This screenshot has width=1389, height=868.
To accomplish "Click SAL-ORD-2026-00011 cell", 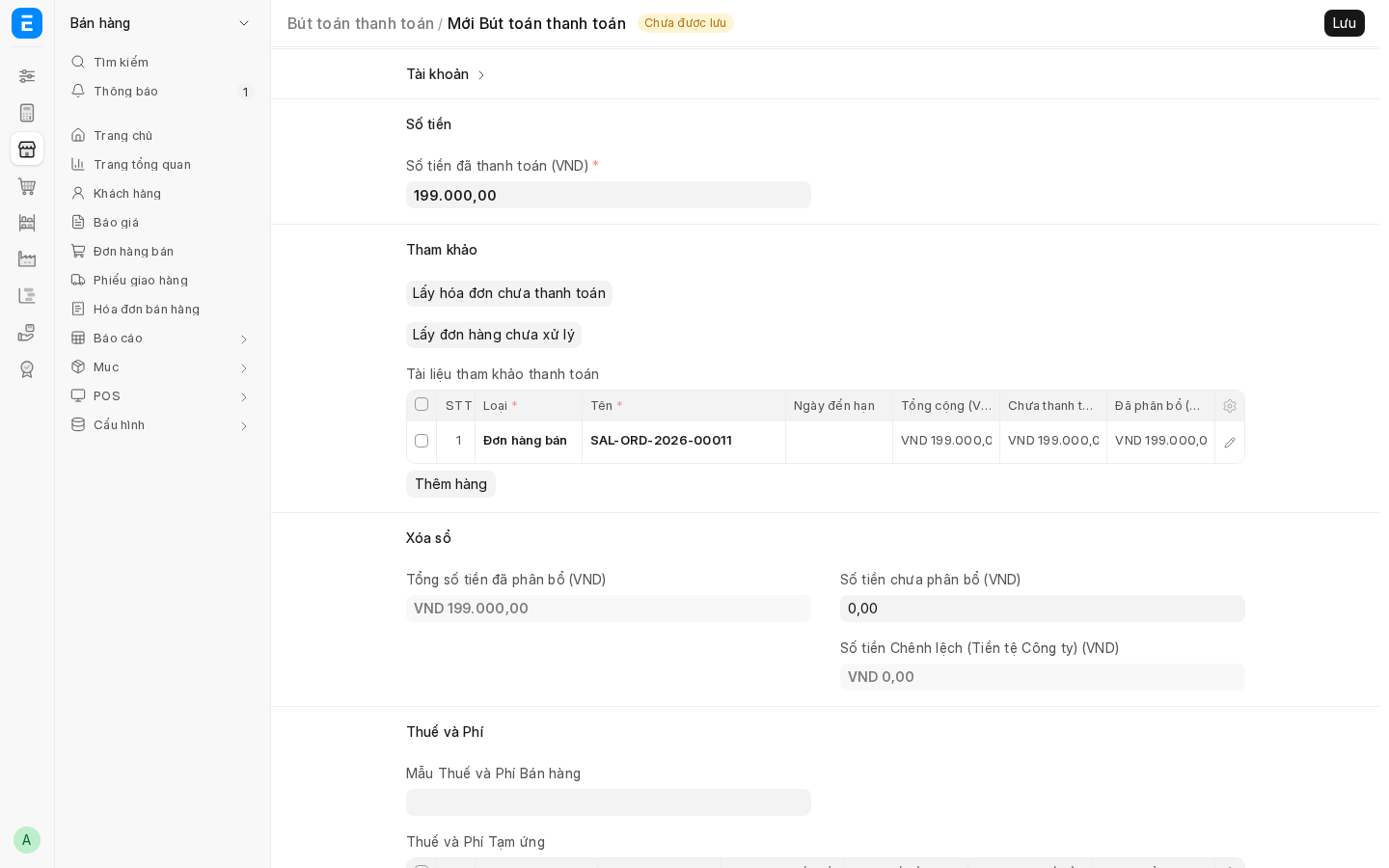I will (x=684, y=441).
